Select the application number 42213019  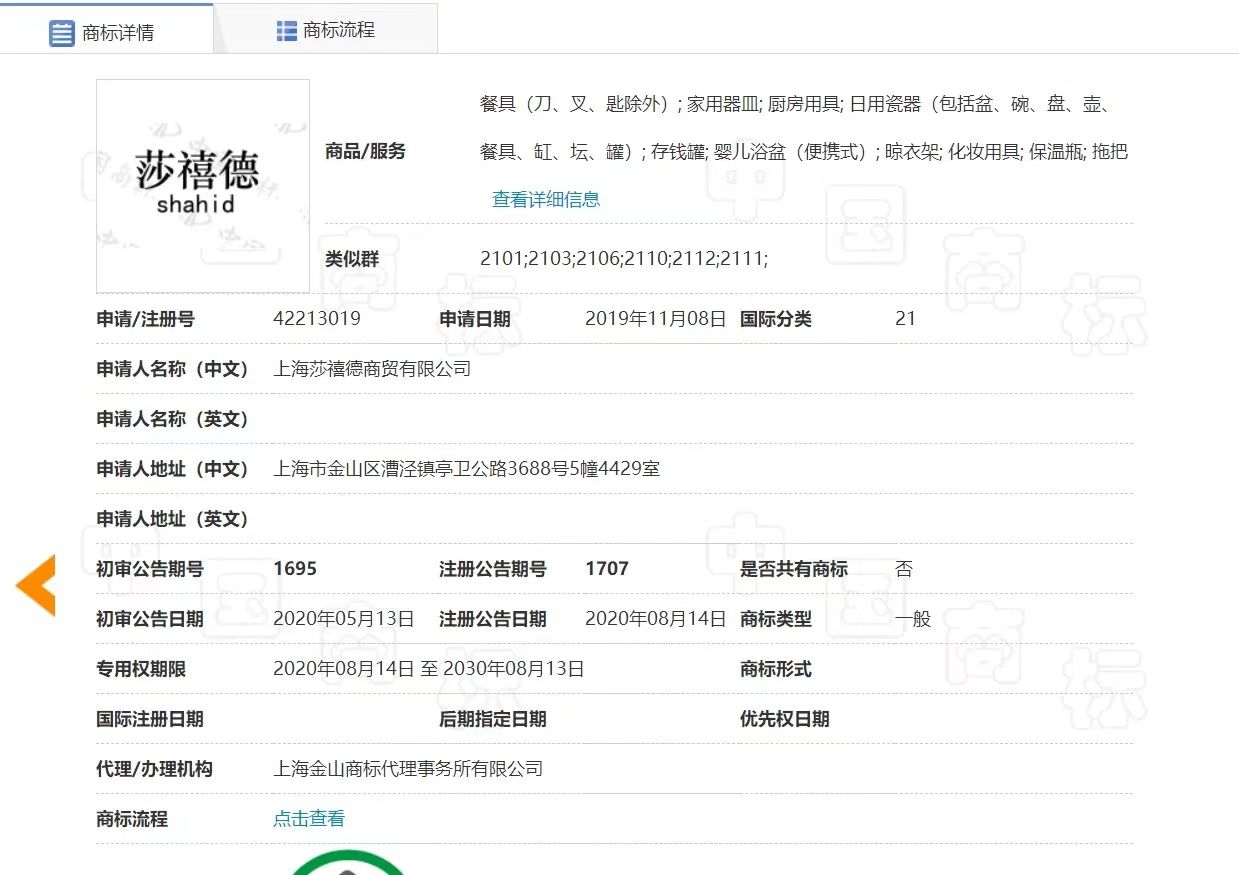pos(317,319)
